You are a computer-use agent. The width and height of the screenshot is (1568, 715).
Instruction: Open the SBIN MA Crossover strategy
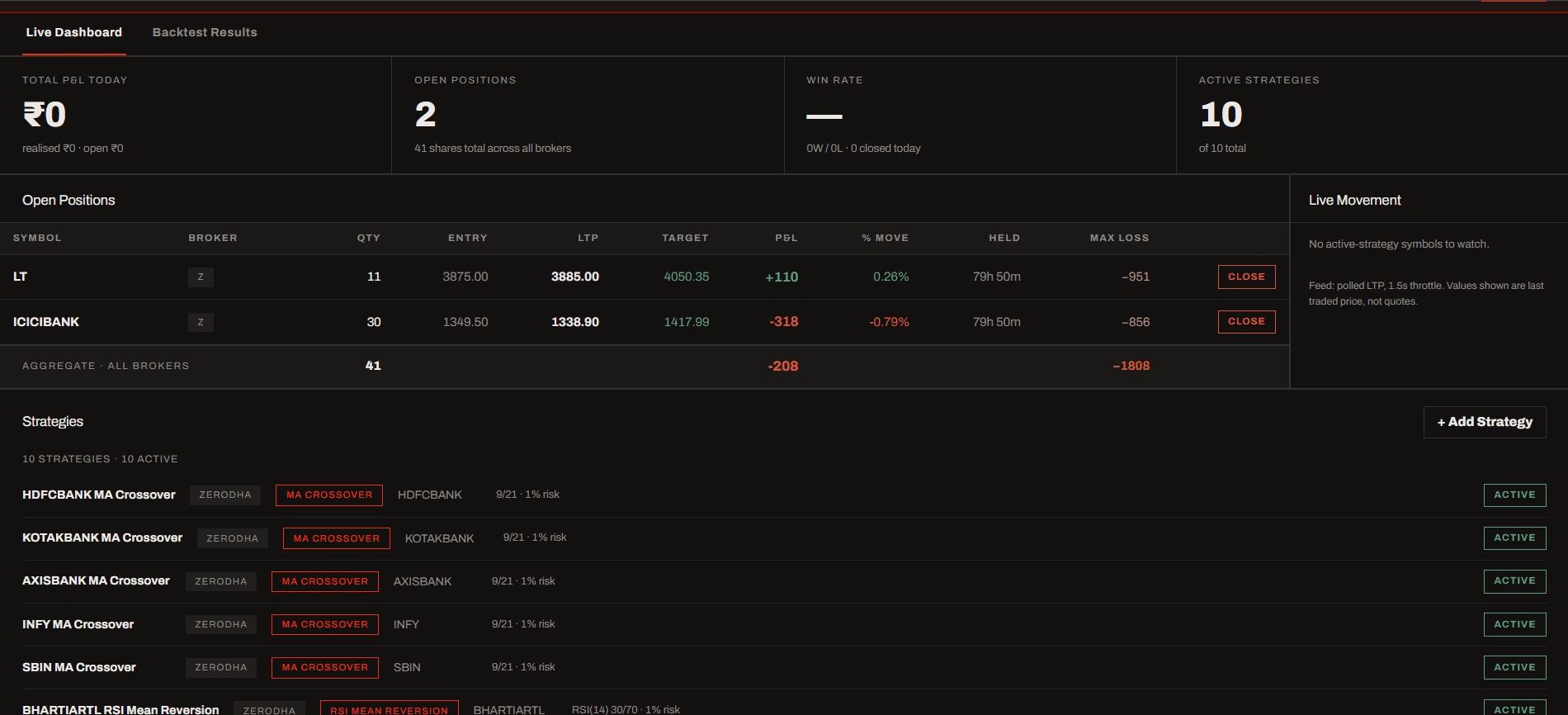coord(79,667)
